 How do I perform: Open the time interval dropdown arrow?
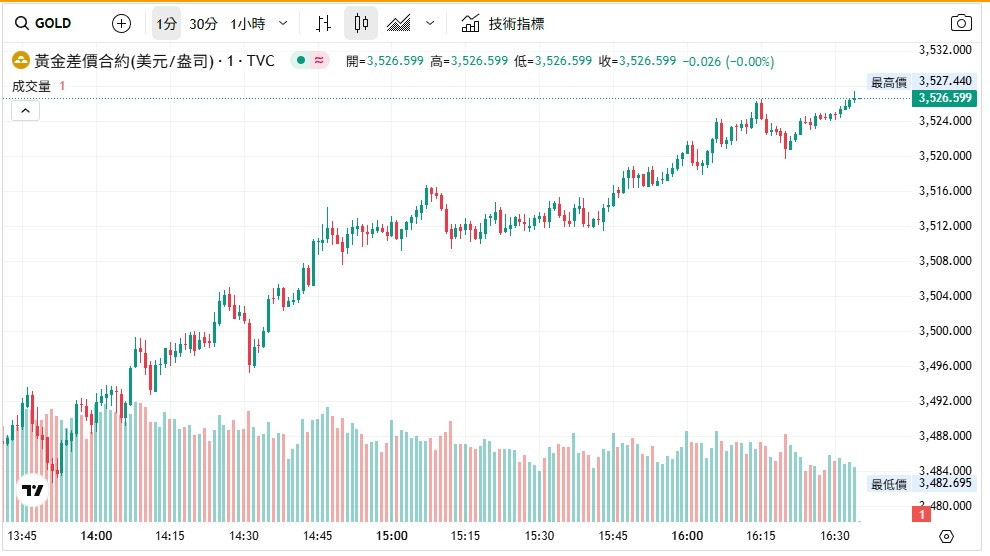283,23
